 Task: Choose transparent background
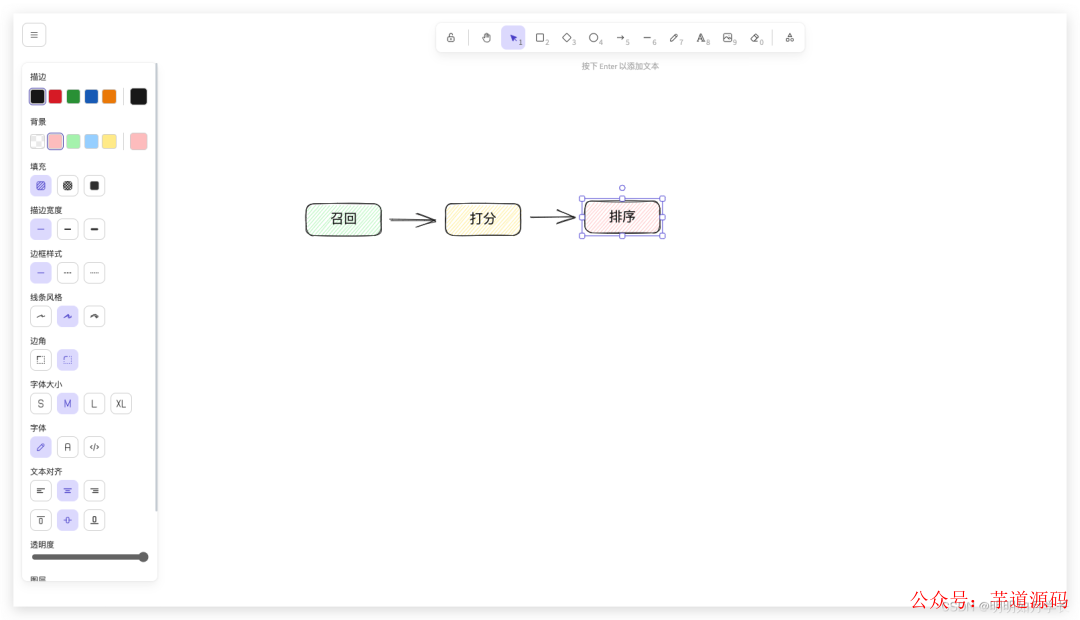(37, 141)
